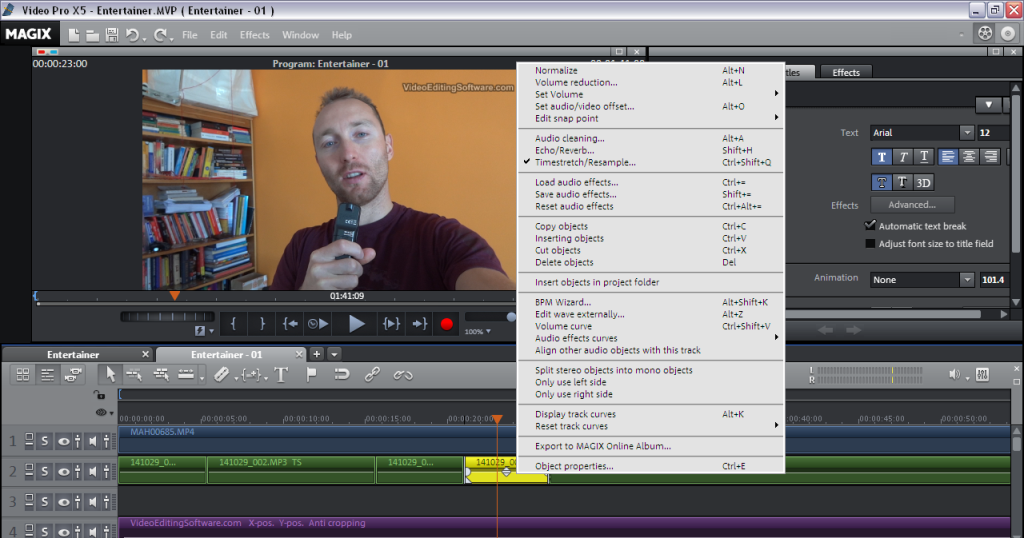Apply the italic text style

point(903,157)
